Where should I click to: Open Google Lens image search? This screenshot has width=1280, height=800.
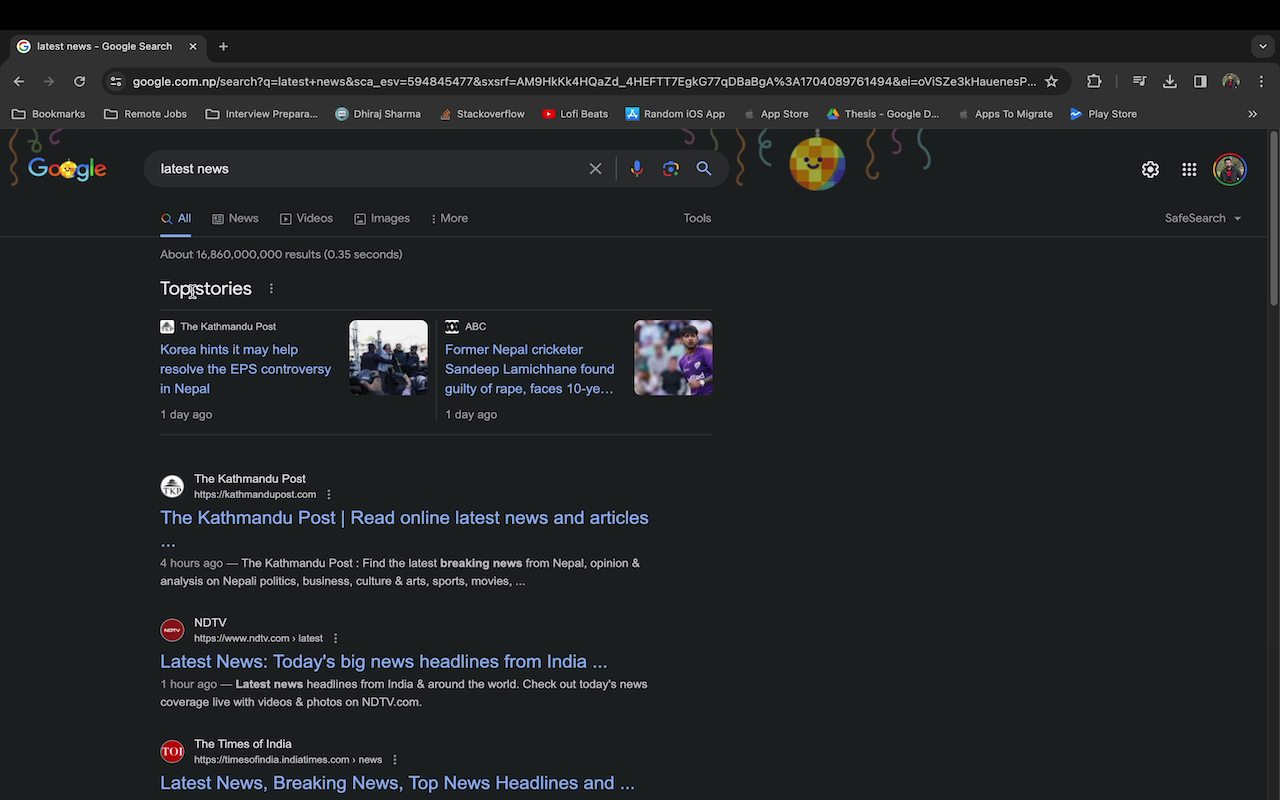pyautogui.click(x=670, y=168)
